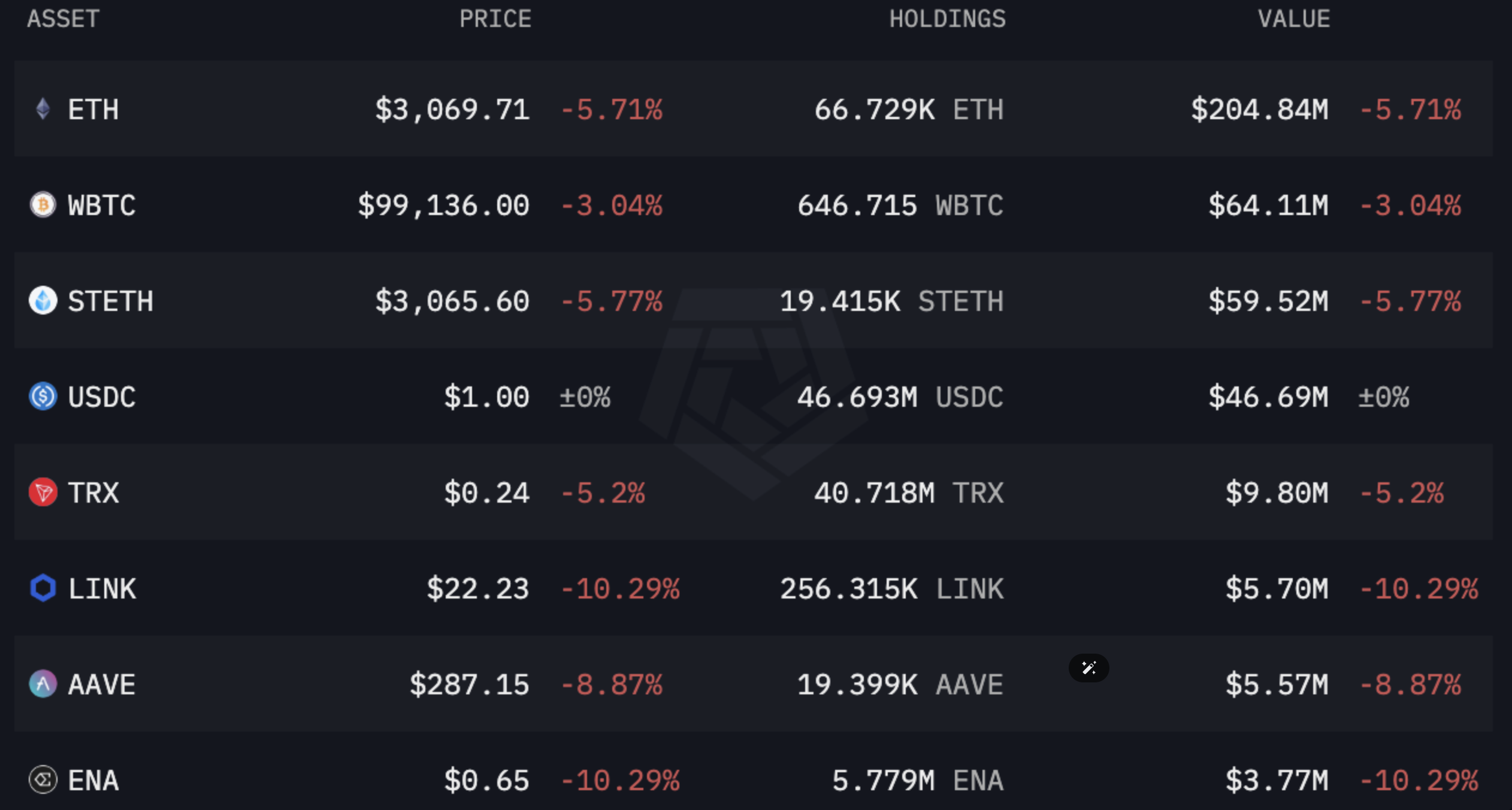Click the $204.84M ETH value
The height and width of the screenshot is (810, 1512).
coord(1259,110)
